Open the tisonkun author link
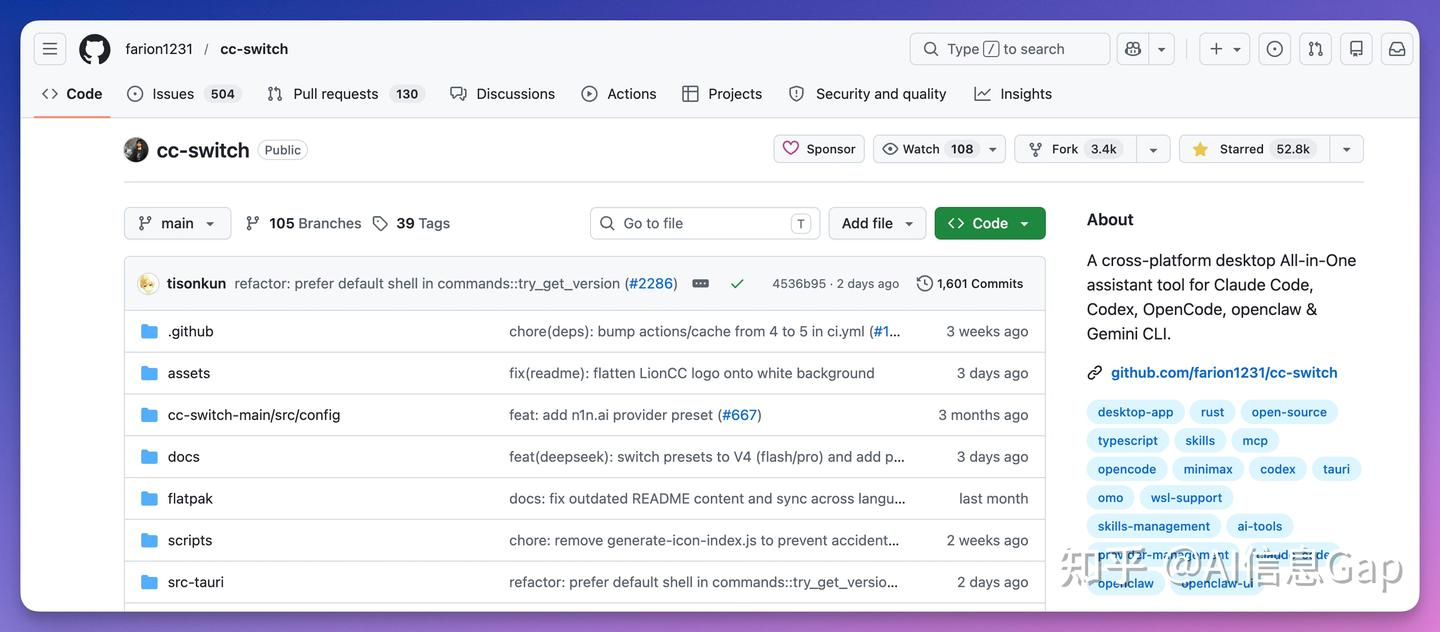Image resolution: width=1440 pixels, height=632 pixels. click(196, 283)
